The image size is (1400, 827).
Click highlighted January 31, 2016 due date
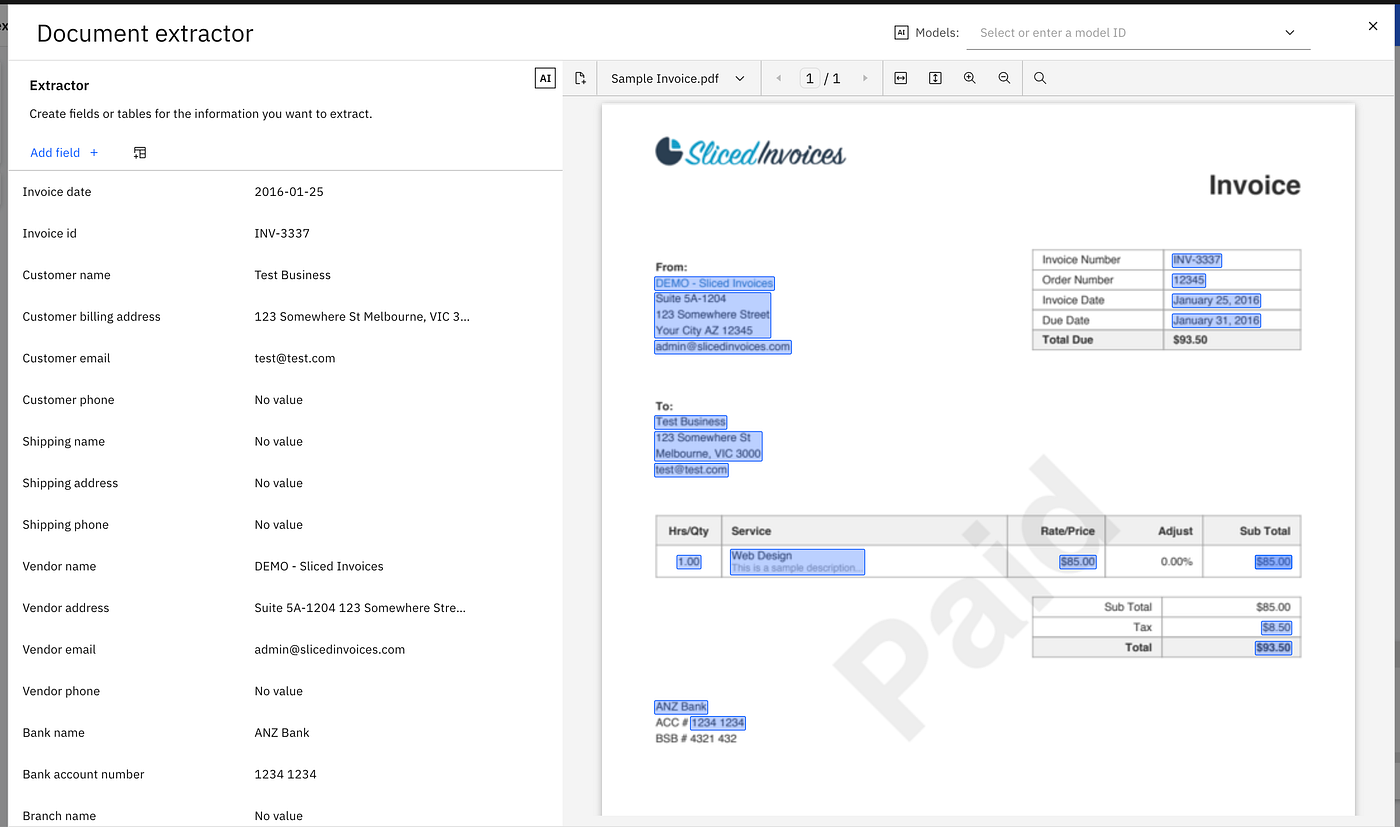(1216, 320)
